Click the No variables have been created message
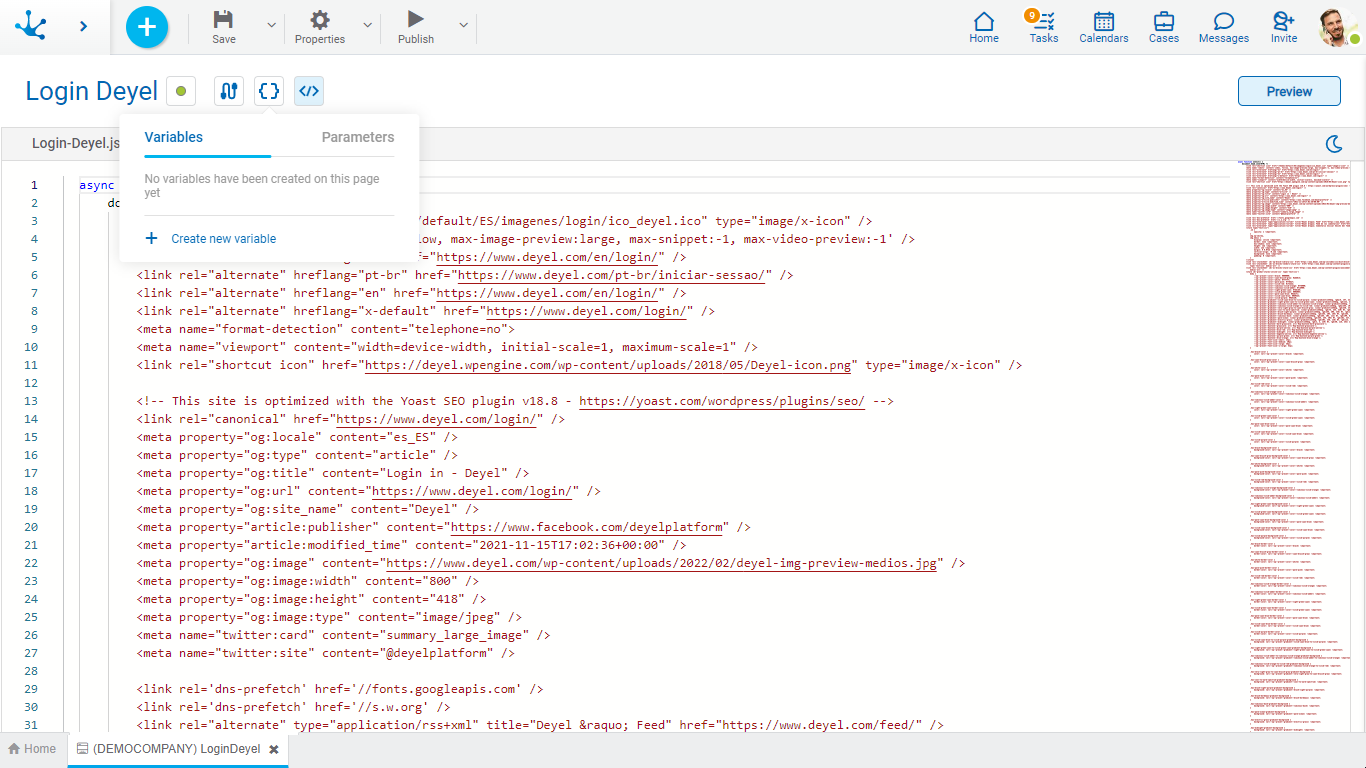This screenshot has height=768, width=1366. [262, 186]
